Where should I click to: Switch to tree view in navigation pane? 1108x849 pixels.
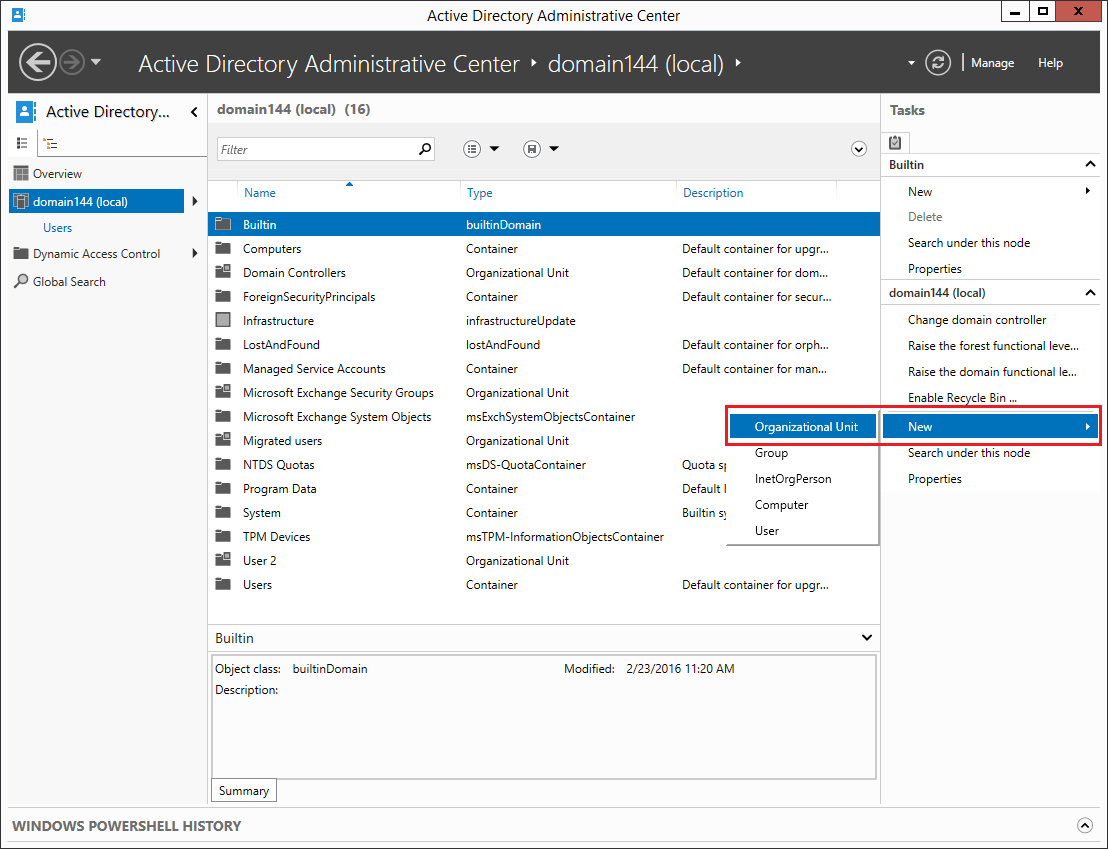[x=50, y=144]
